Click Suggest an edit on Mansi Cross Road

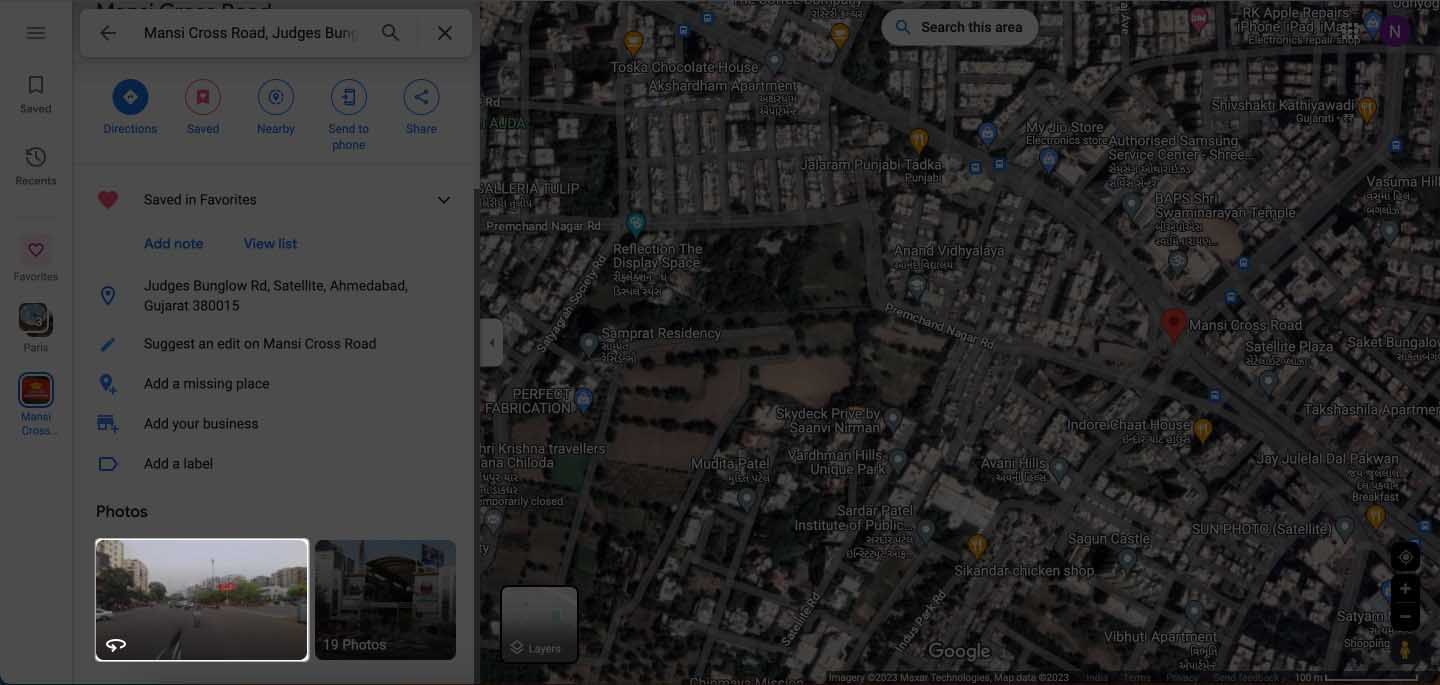click(260, 344)
